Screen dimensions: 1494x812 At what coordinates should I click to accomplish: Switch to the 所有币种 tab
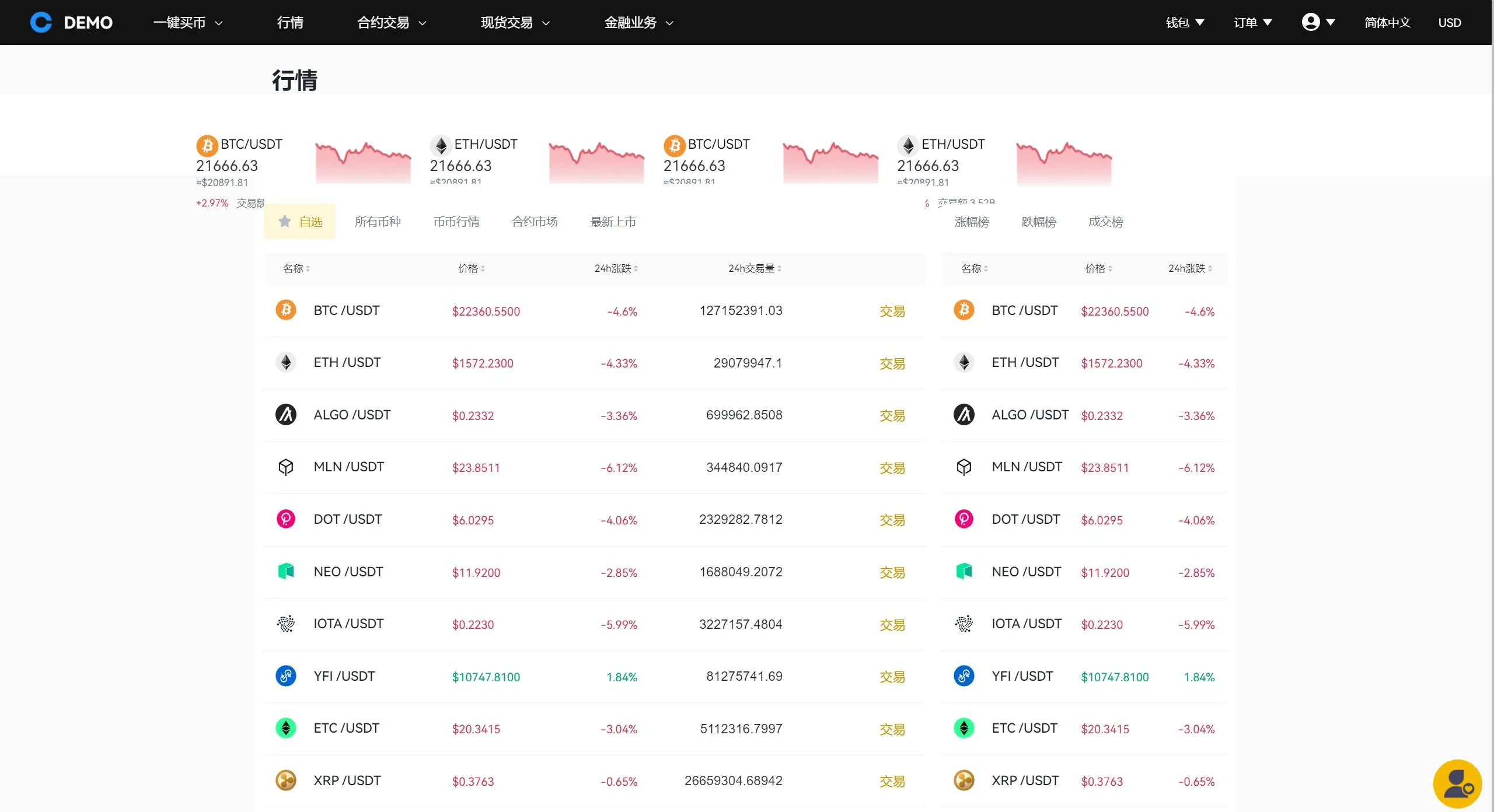(x=378, y=222)
